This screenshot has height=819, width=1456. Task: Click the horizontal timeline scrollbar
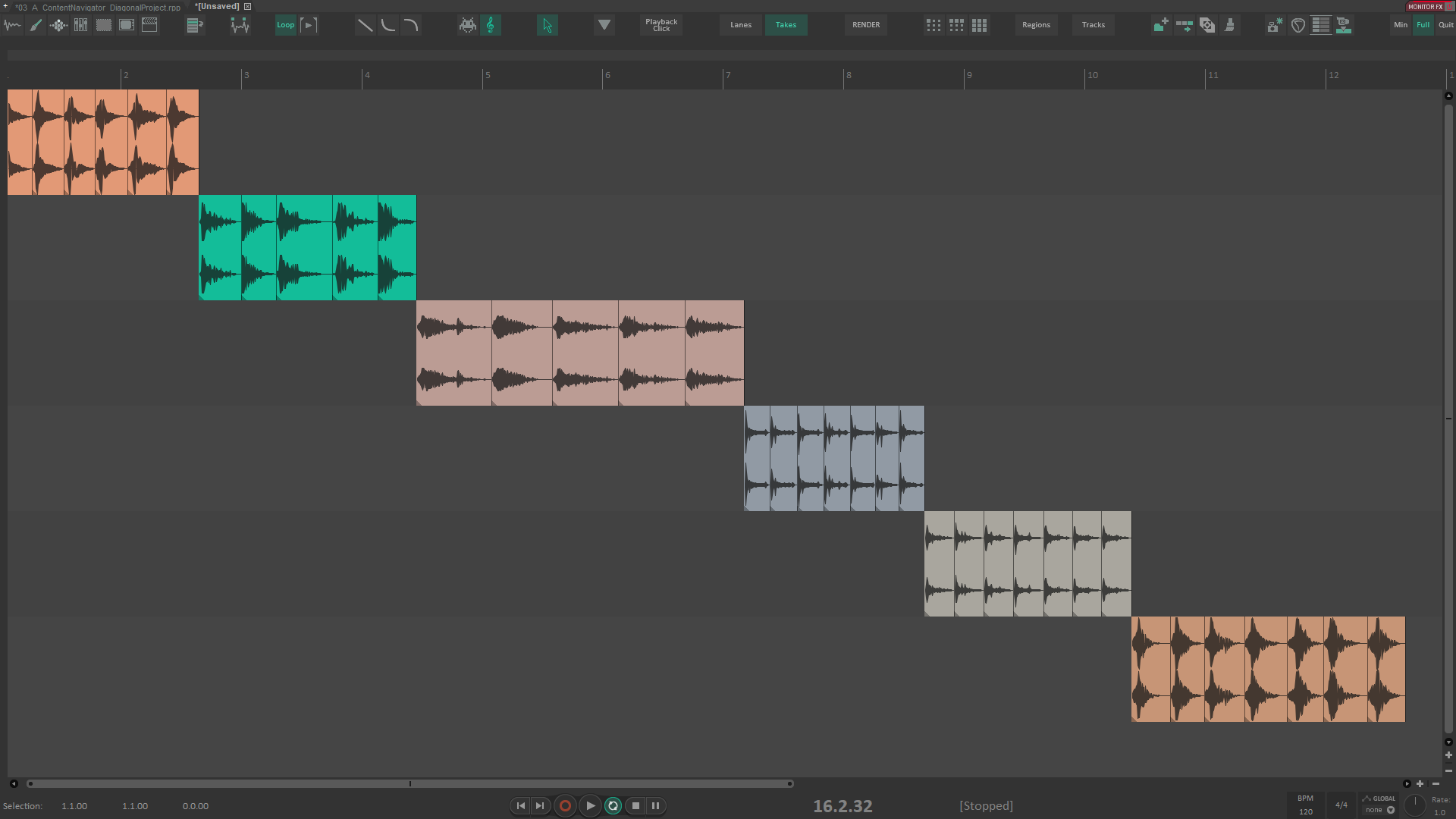(410, 783)
